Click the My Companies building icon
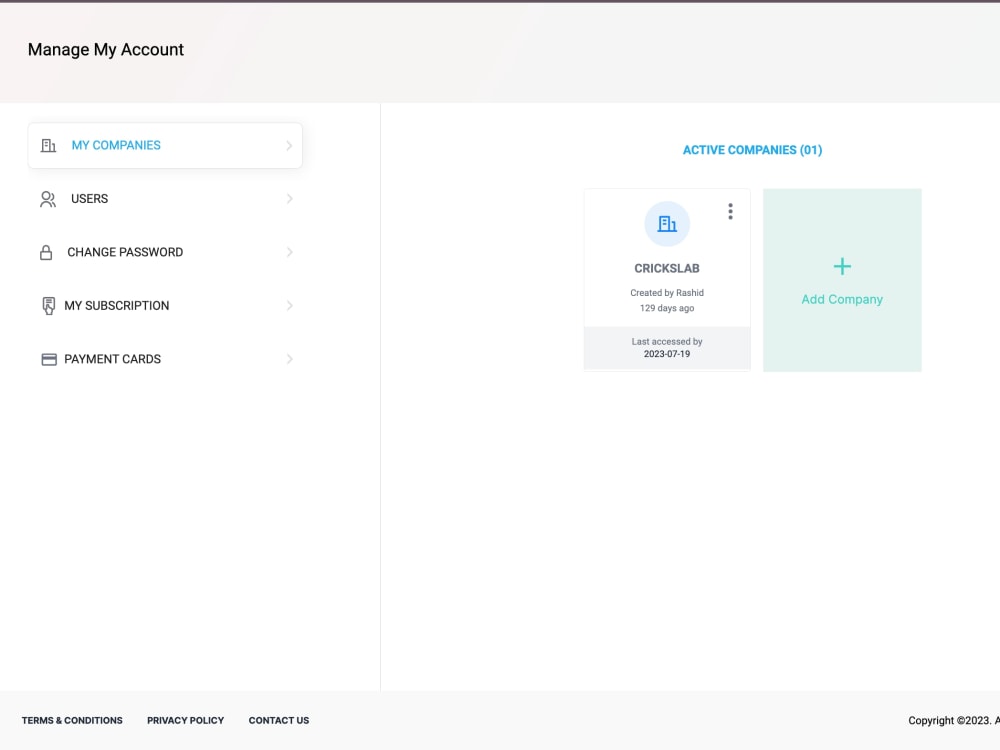Viewport: 1000px width, 750px height. pos(48,145)
